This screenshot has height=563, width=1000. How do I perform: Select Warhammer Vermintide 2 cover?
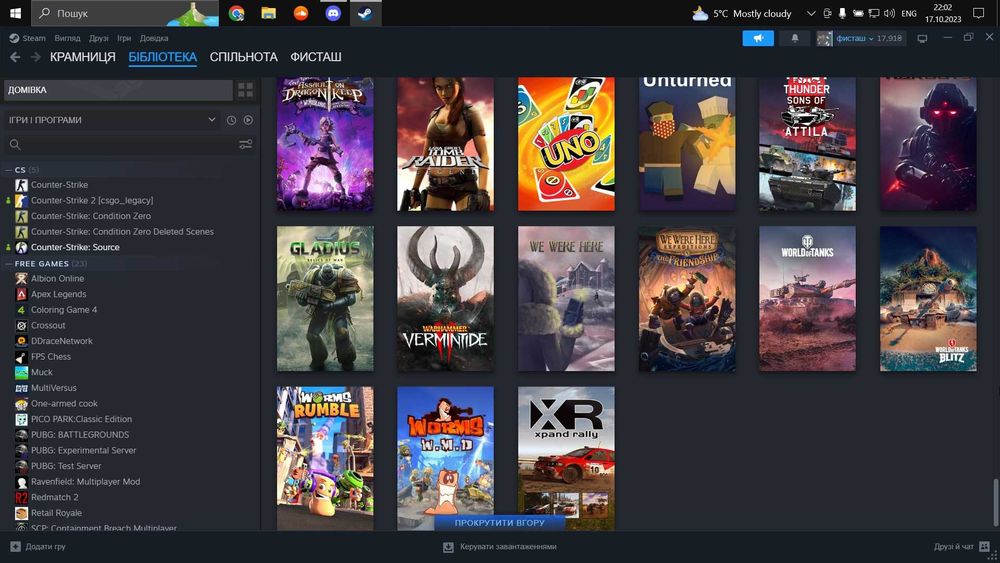coord(445,298)
